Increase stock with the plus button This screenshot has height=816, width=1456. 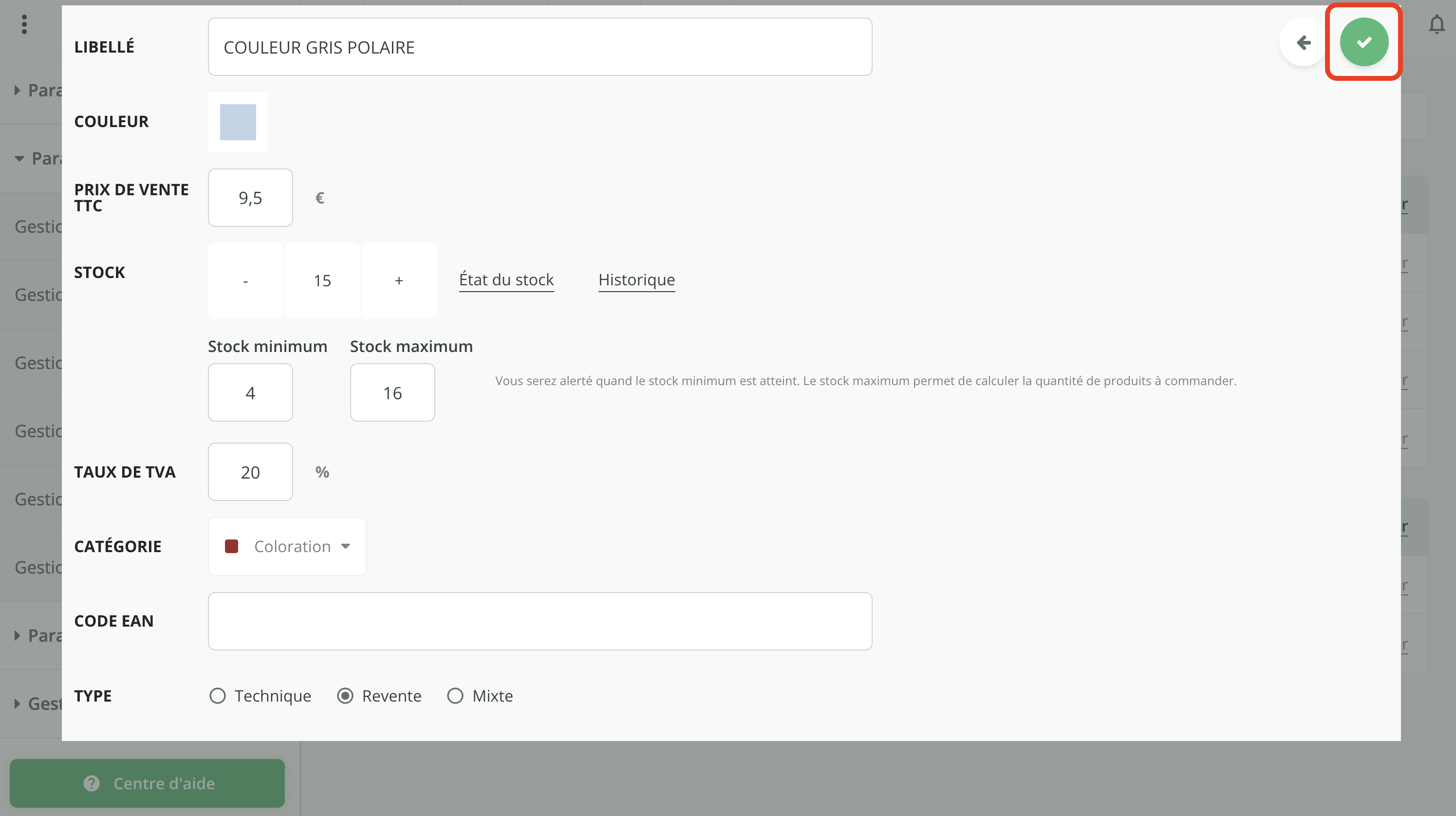click(x=398, y=281)
